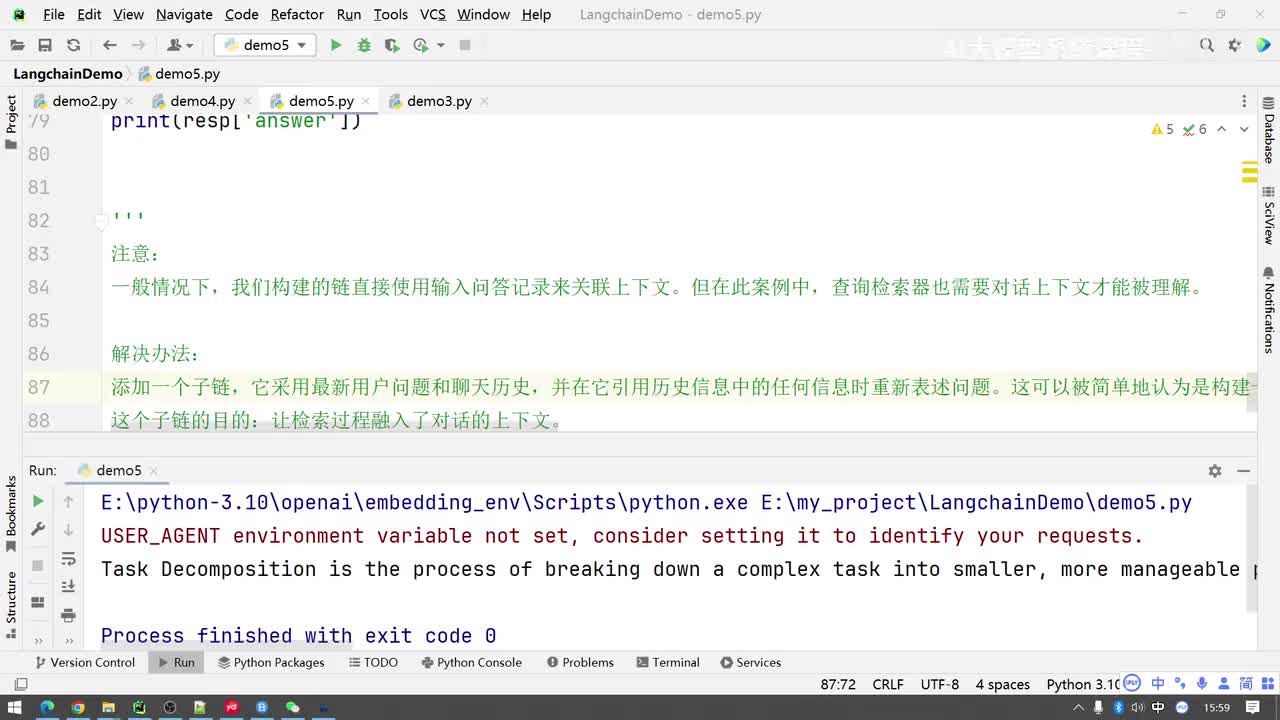Open file using the folder toolbar icon

click(x=17, y=45)
